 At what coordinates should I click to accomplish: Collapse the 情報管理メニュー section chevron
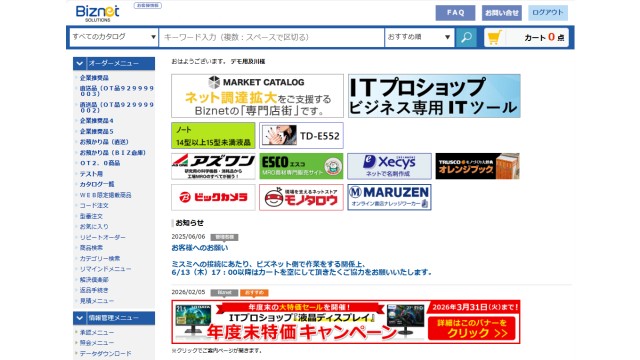pos(80,318)
